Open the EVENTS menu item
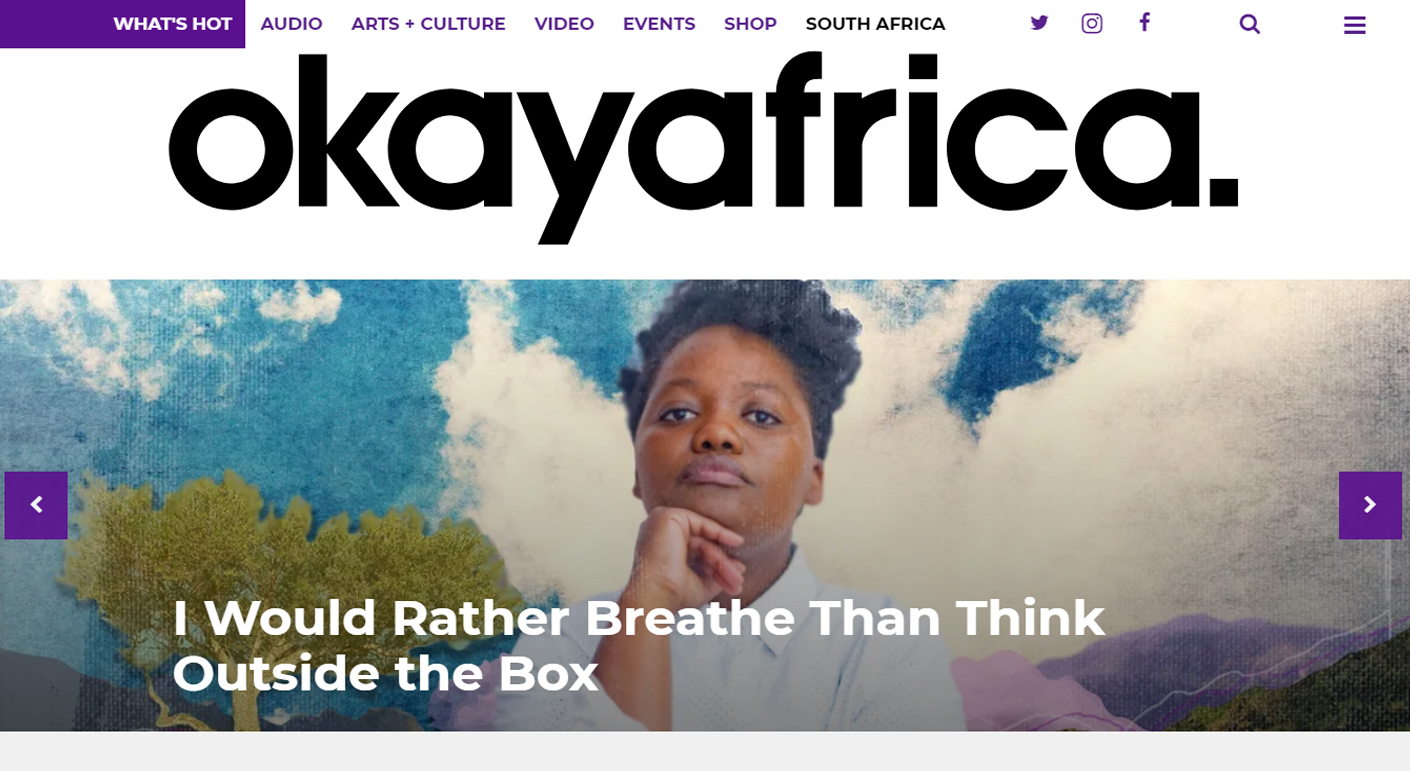1410x771 pixels. (659, 24)
